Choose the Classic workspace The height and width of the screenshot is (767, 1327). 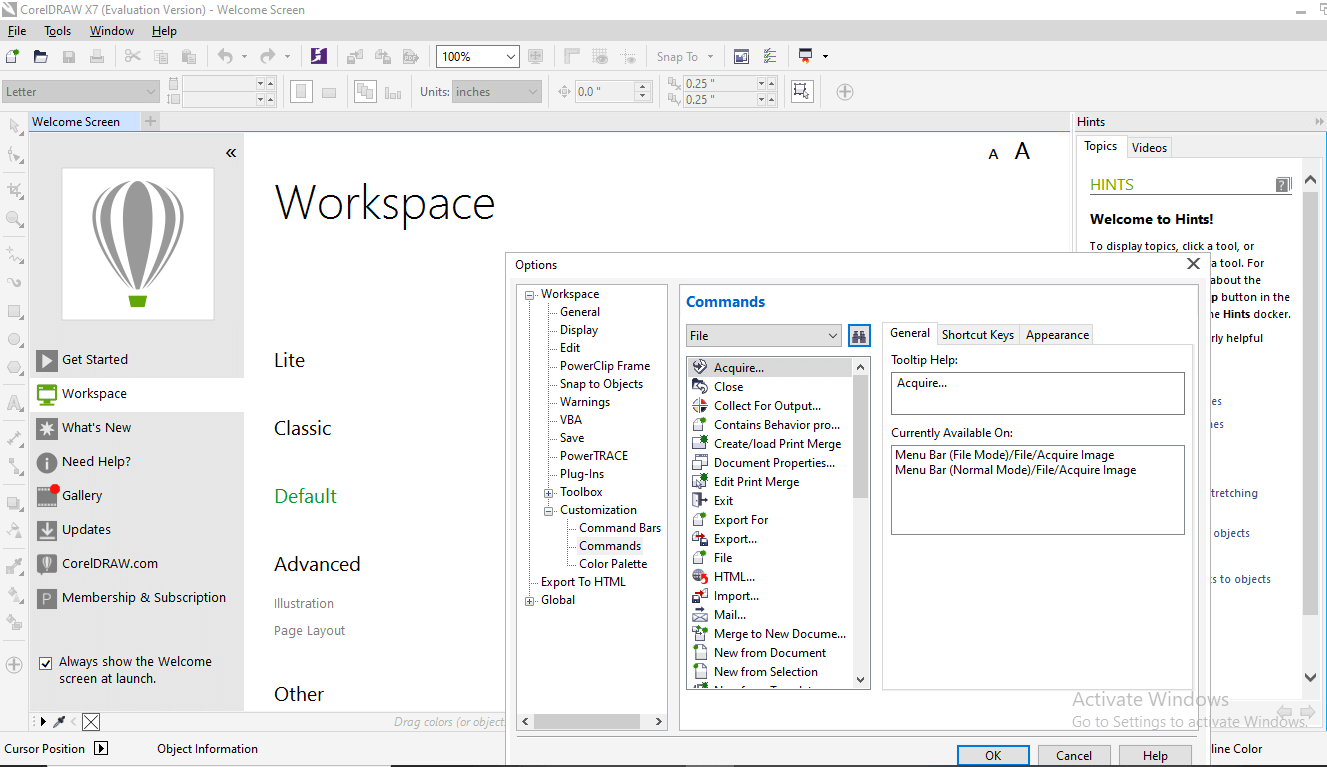[x=303, y=428]
